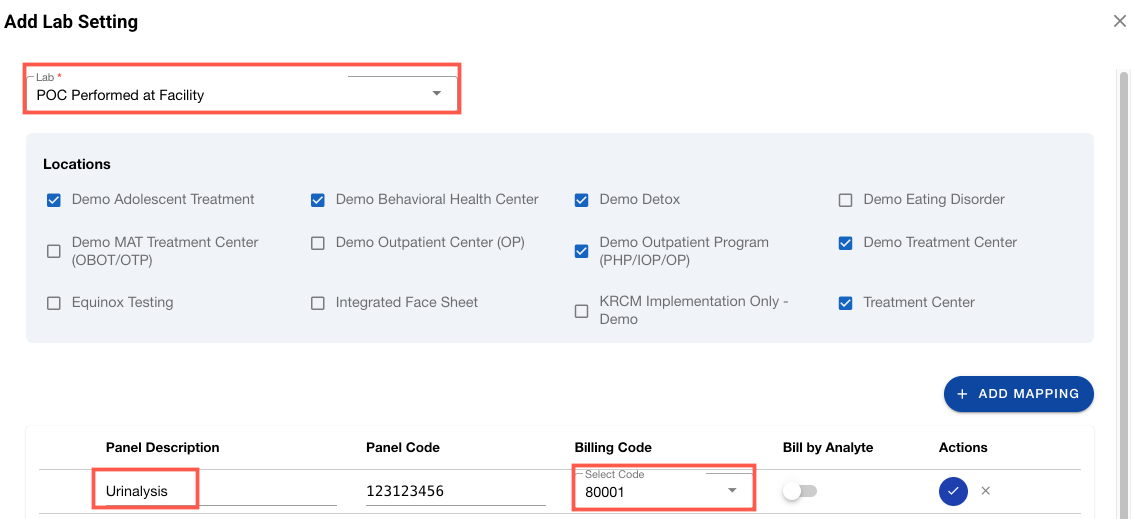The height and width of the screenshot is (519, 1137).
Task: Cancel the Urinalysis mapping row with X
Action: point(985,491)
